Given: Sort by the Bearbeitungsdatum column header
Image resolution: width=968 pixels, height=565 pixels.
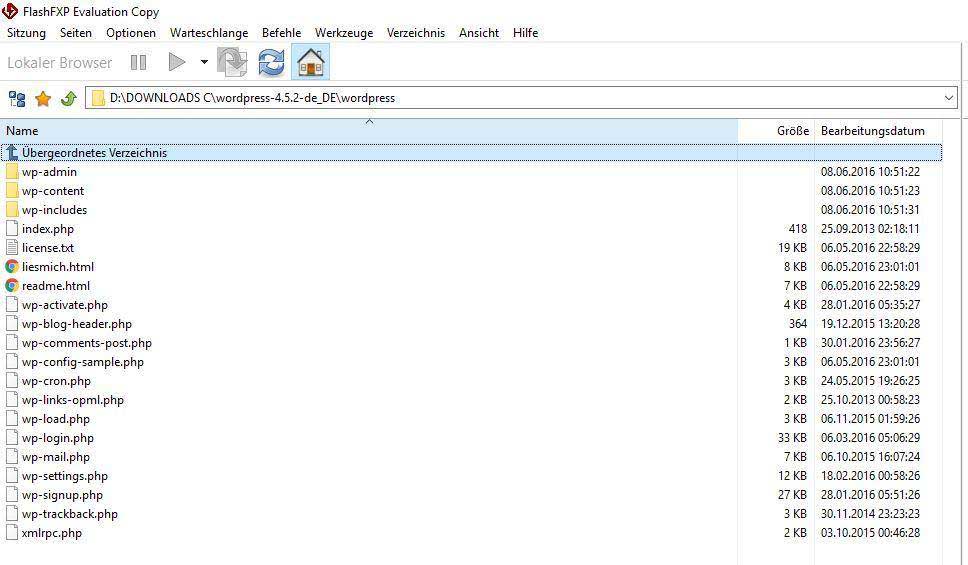Looking at the screenshot, I should tap(878, 131).
